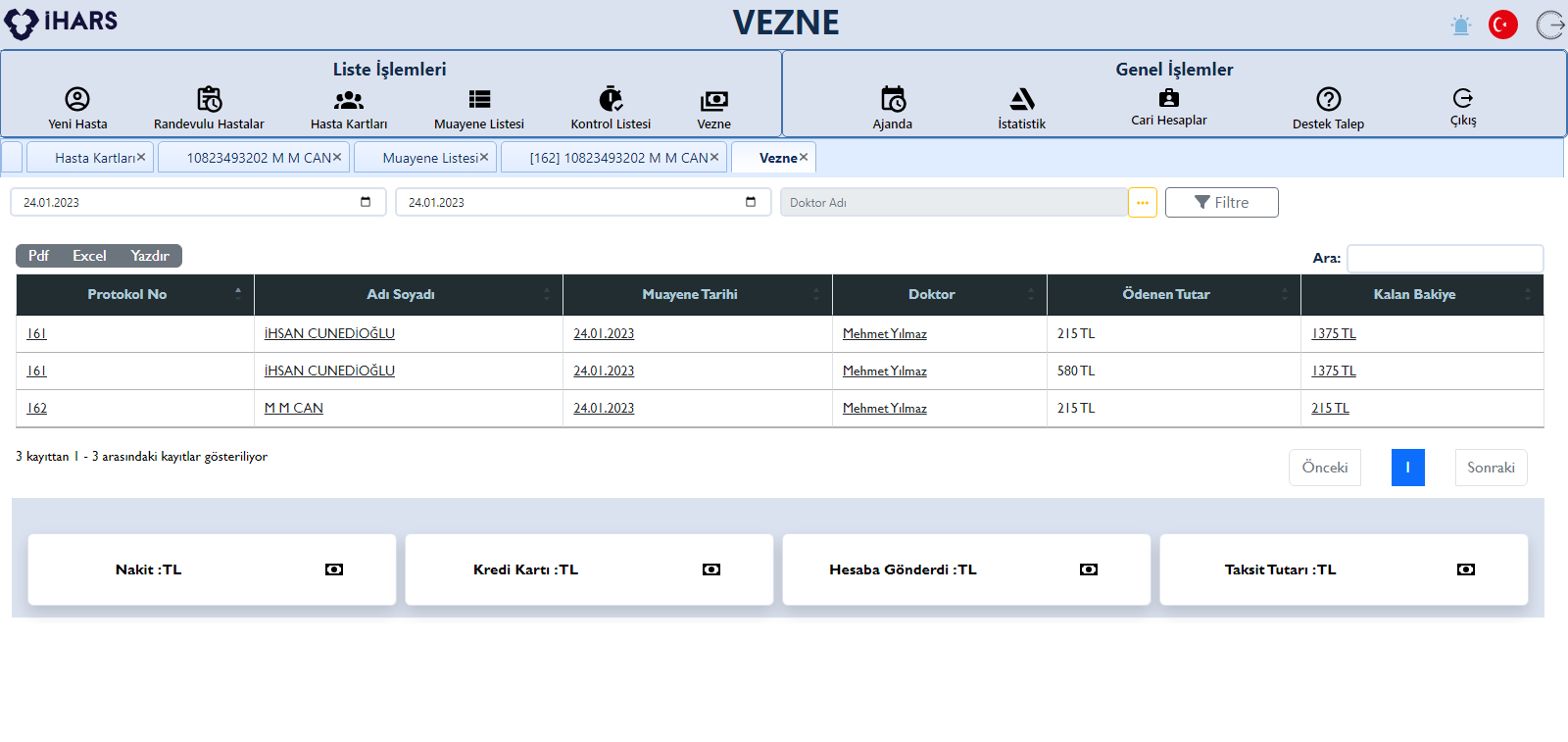This screenshot has width=1568, height=742.
Task: Open Yeni Hasta new patient icon
Action: [x=77, y=99]
